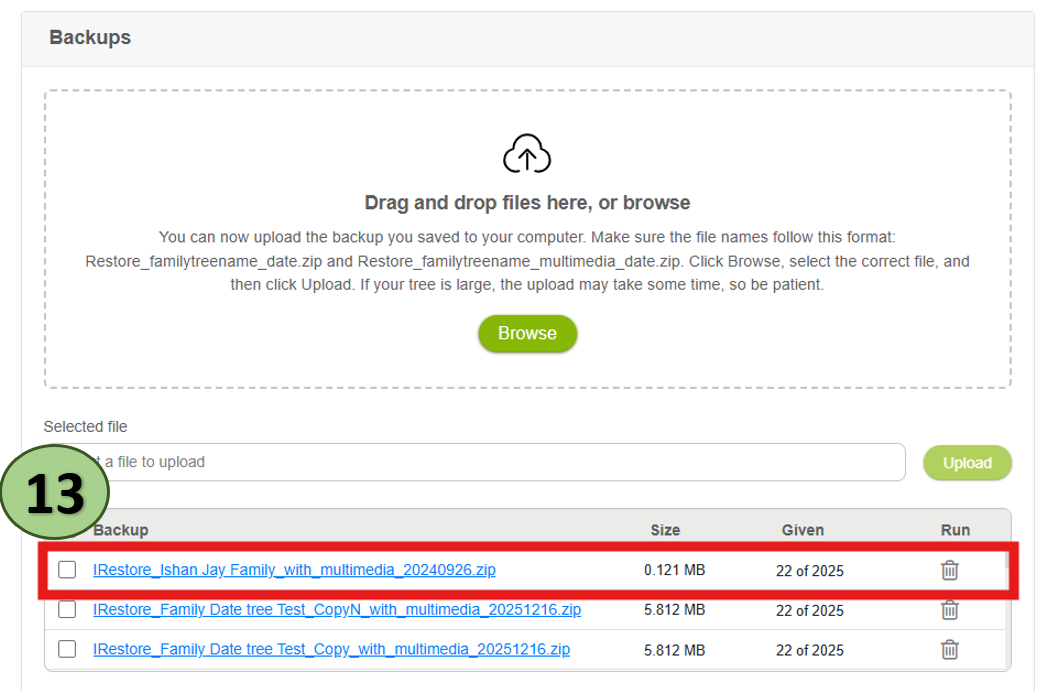Click the Run column header
Viewport: 1037px width, 691px height.
click(x=955, y=530)
